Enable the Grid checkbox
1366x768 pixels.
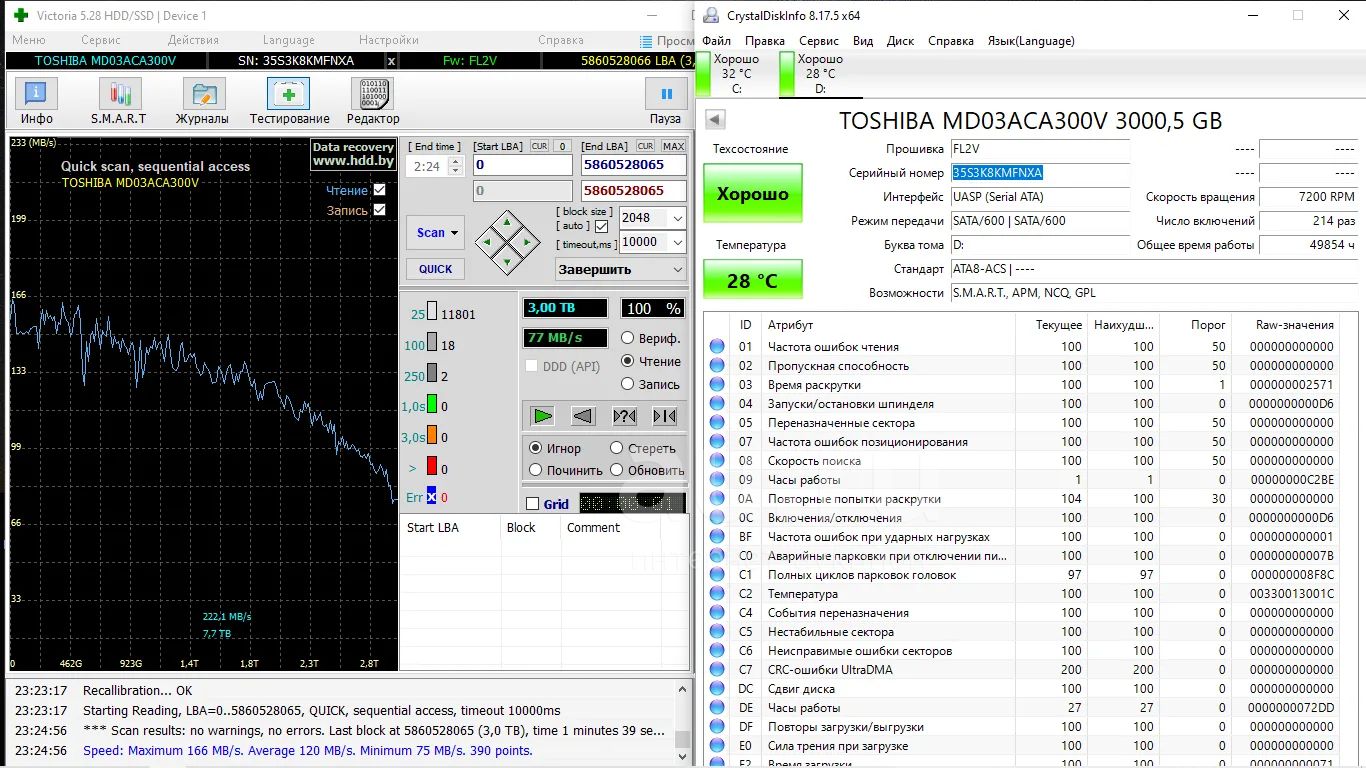click(x=532, y=504)
